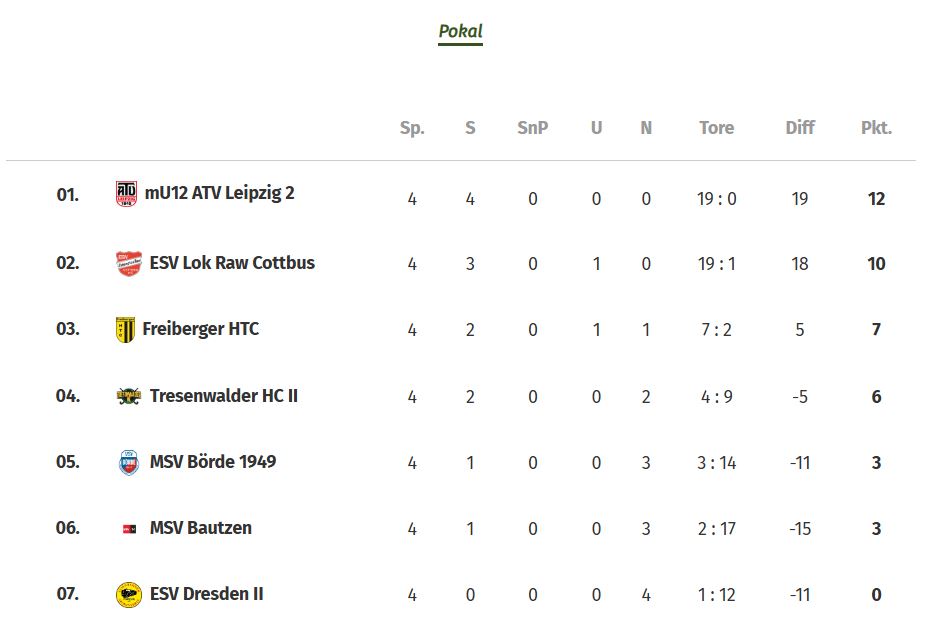Click the Tore column header
Image resolution: width=936 pixels, height=638 pixels.
coord(716,128)
